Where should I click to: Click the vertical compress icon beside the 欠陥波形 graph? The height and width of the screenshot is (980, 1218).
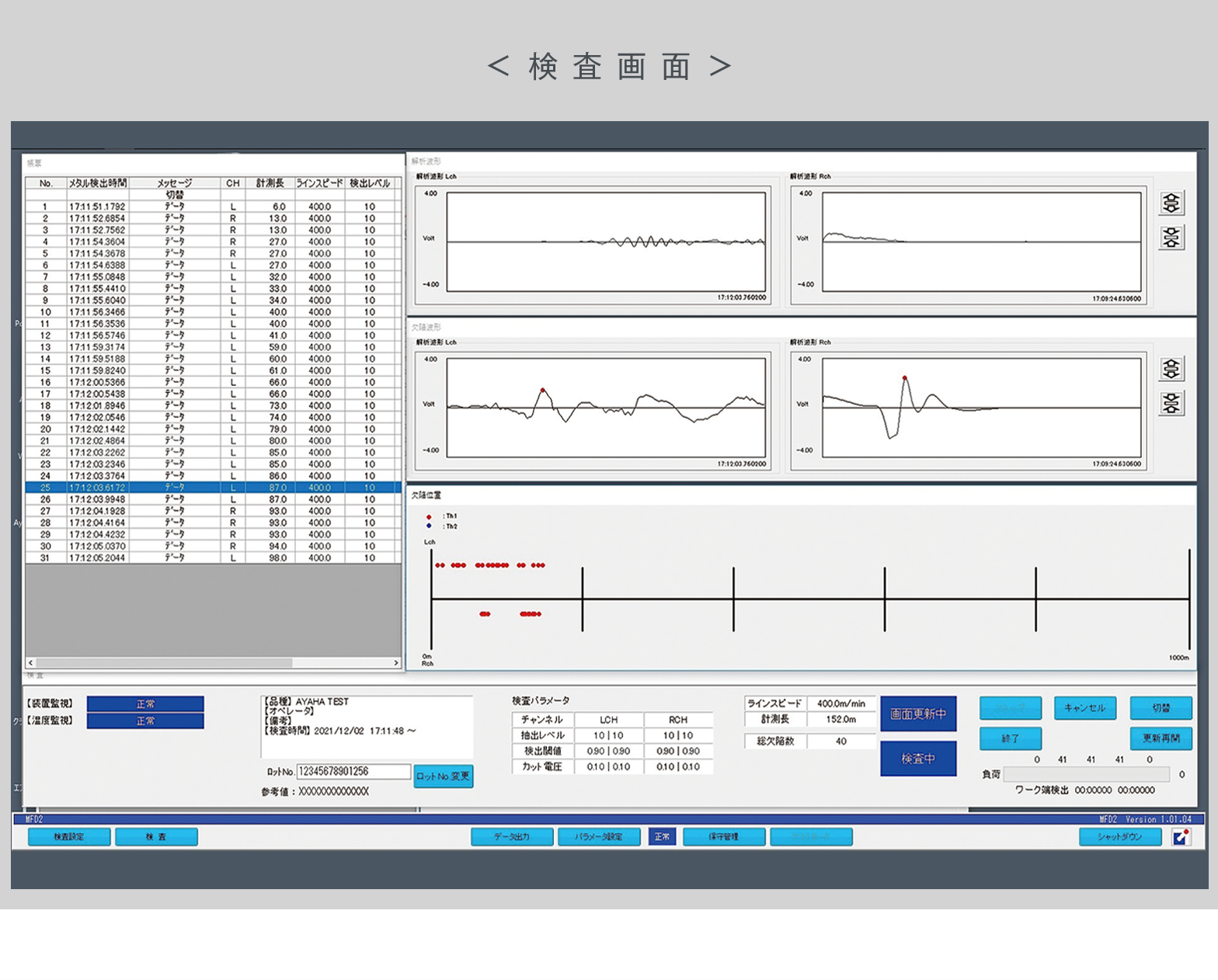click(1171, 403)
